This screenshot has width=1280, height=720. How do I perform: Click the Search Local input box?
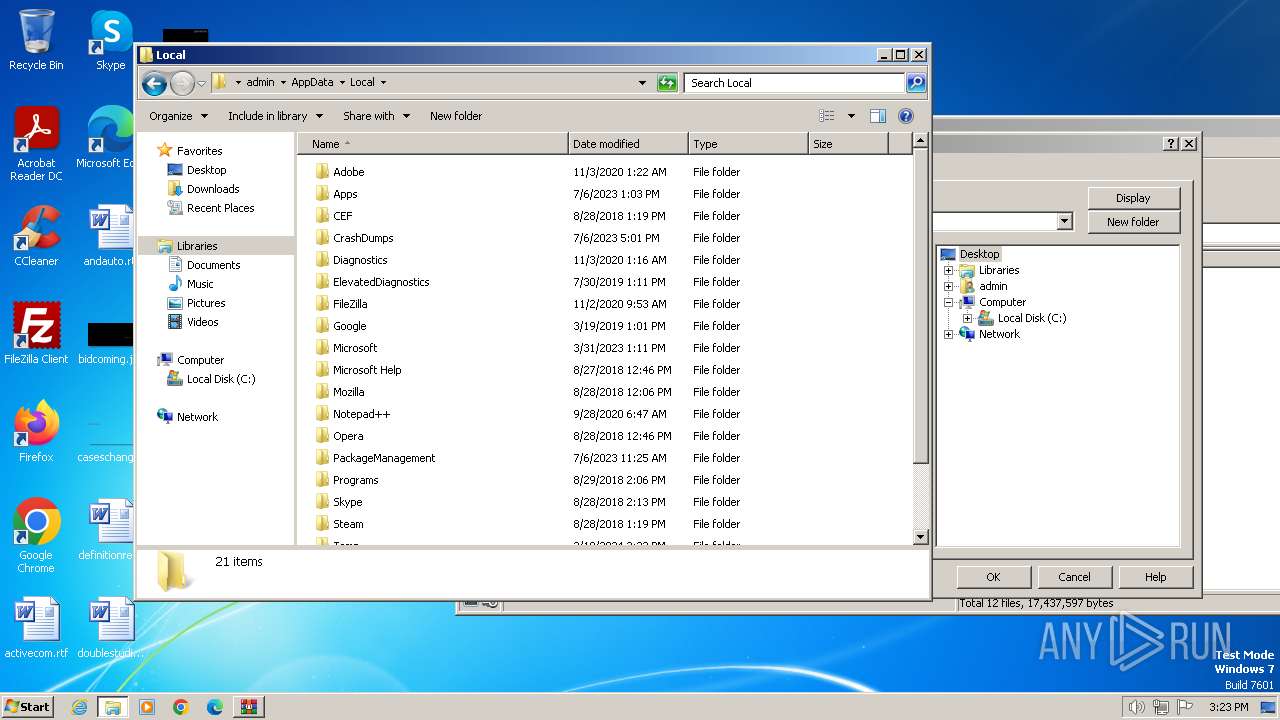[795, 83]
